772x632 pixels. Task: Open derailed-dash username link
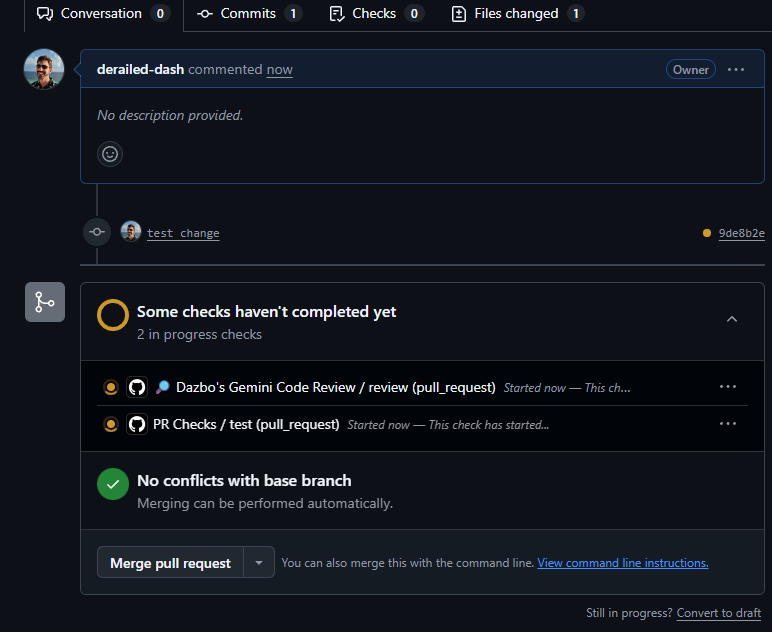140,69
